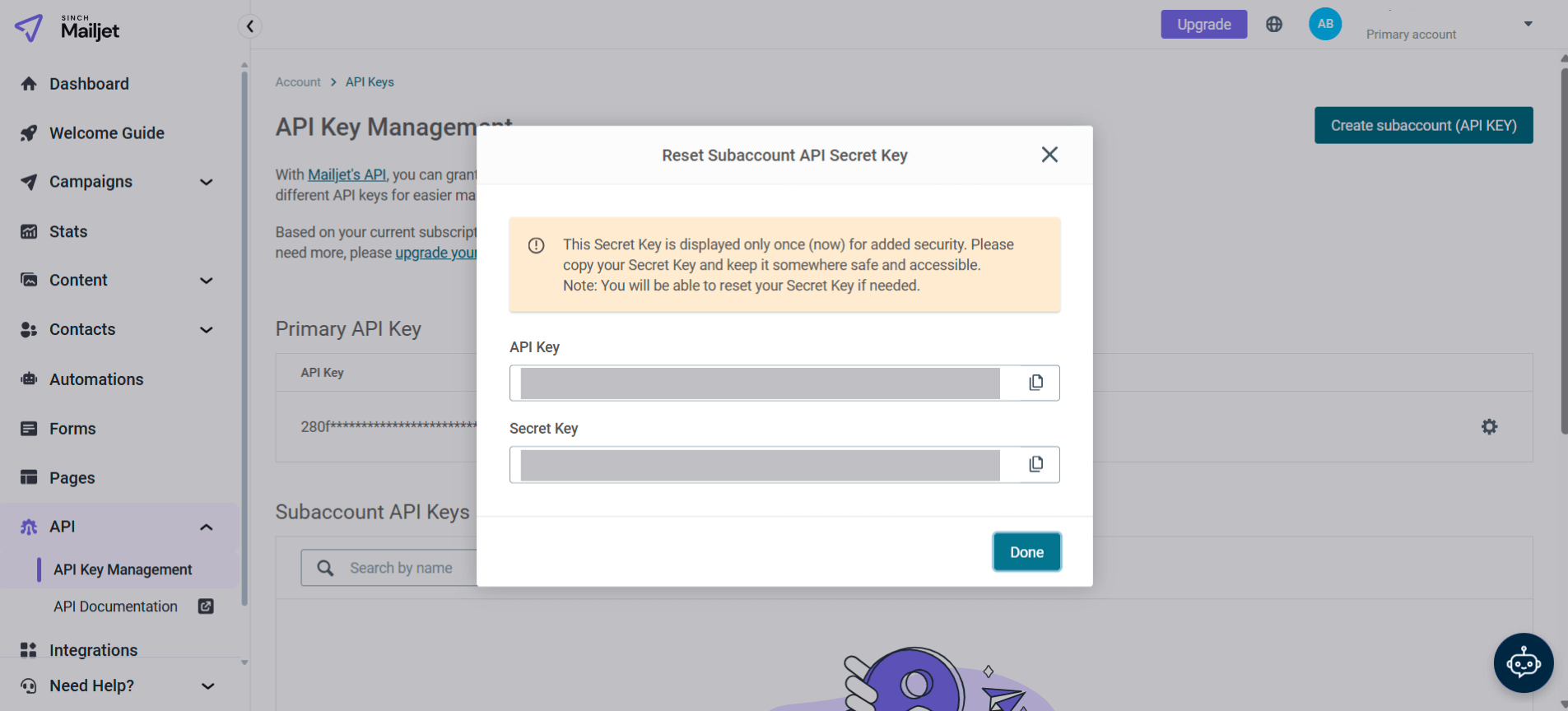1568x711 pixels.
Task: Open the Primary account dropdown
Action: [1528, 25]
